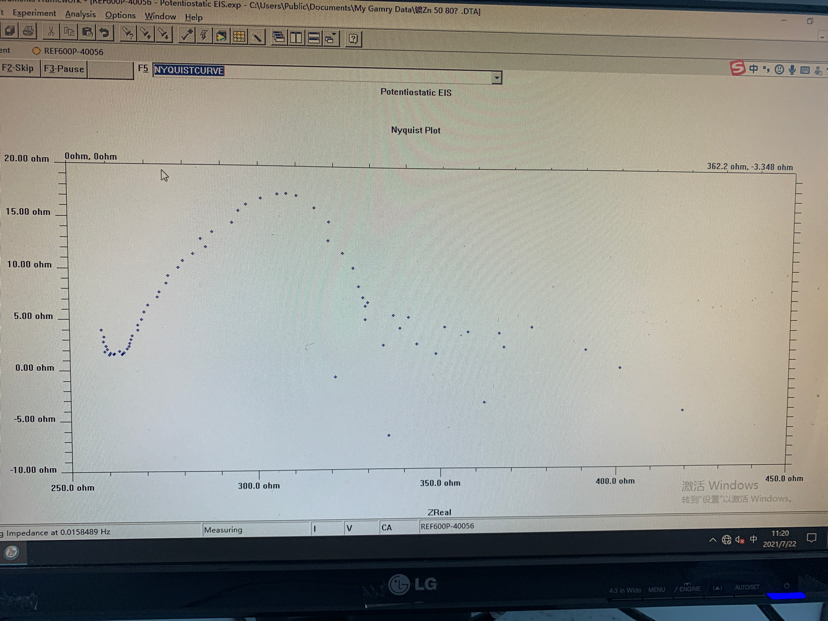Toggle the Chinese/English input mode indicator

click(x=754, y=68)
